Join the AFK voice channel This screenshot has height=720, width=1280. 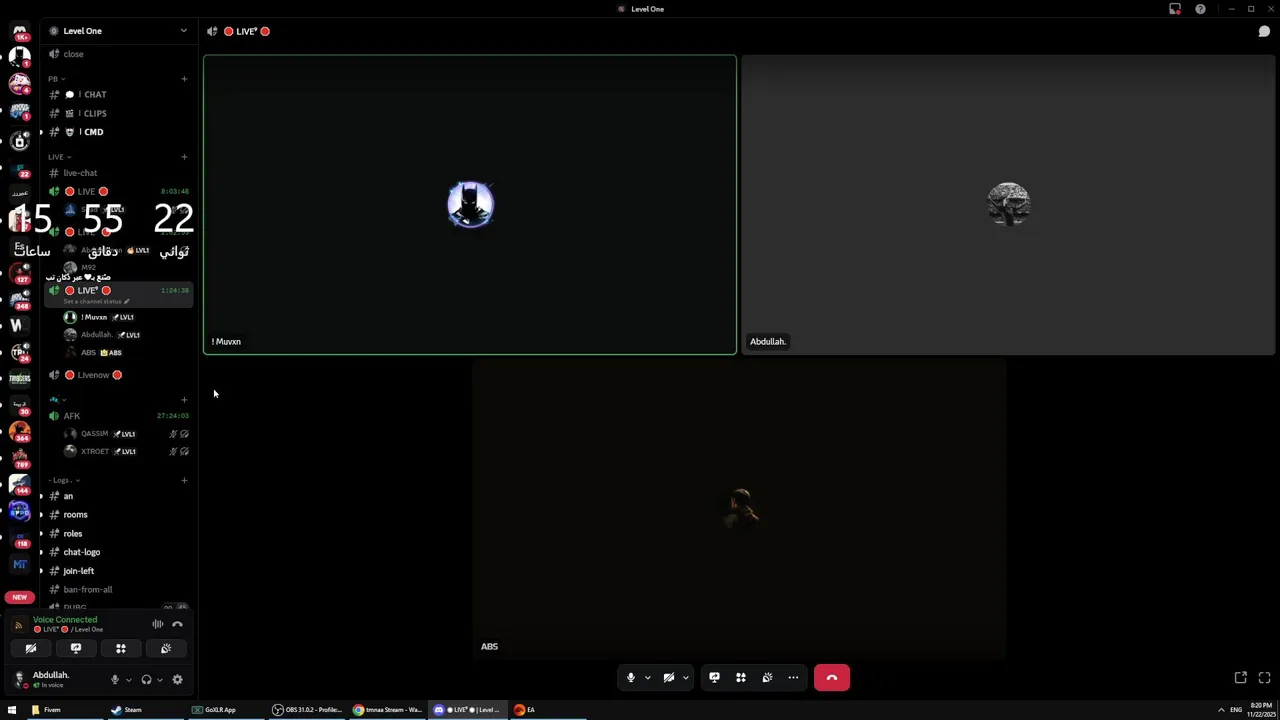(x=118, y=416)
